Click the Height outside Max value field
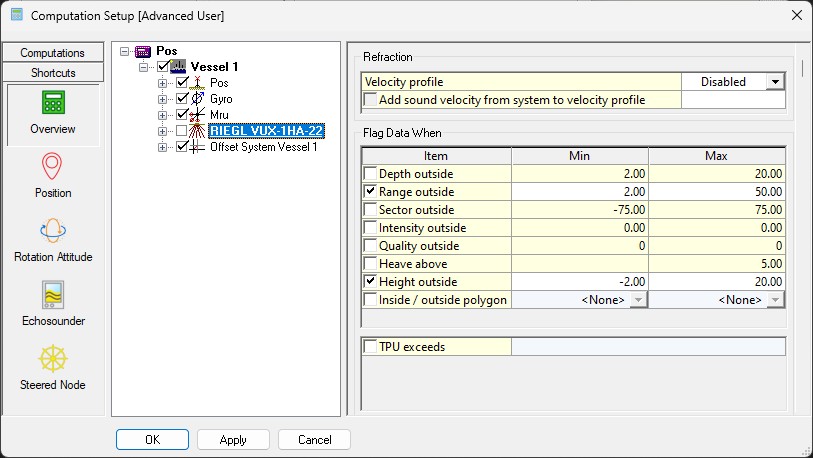The height and width of the screenshot is (458, 813). pyautogui.click(x=717, y=282)
